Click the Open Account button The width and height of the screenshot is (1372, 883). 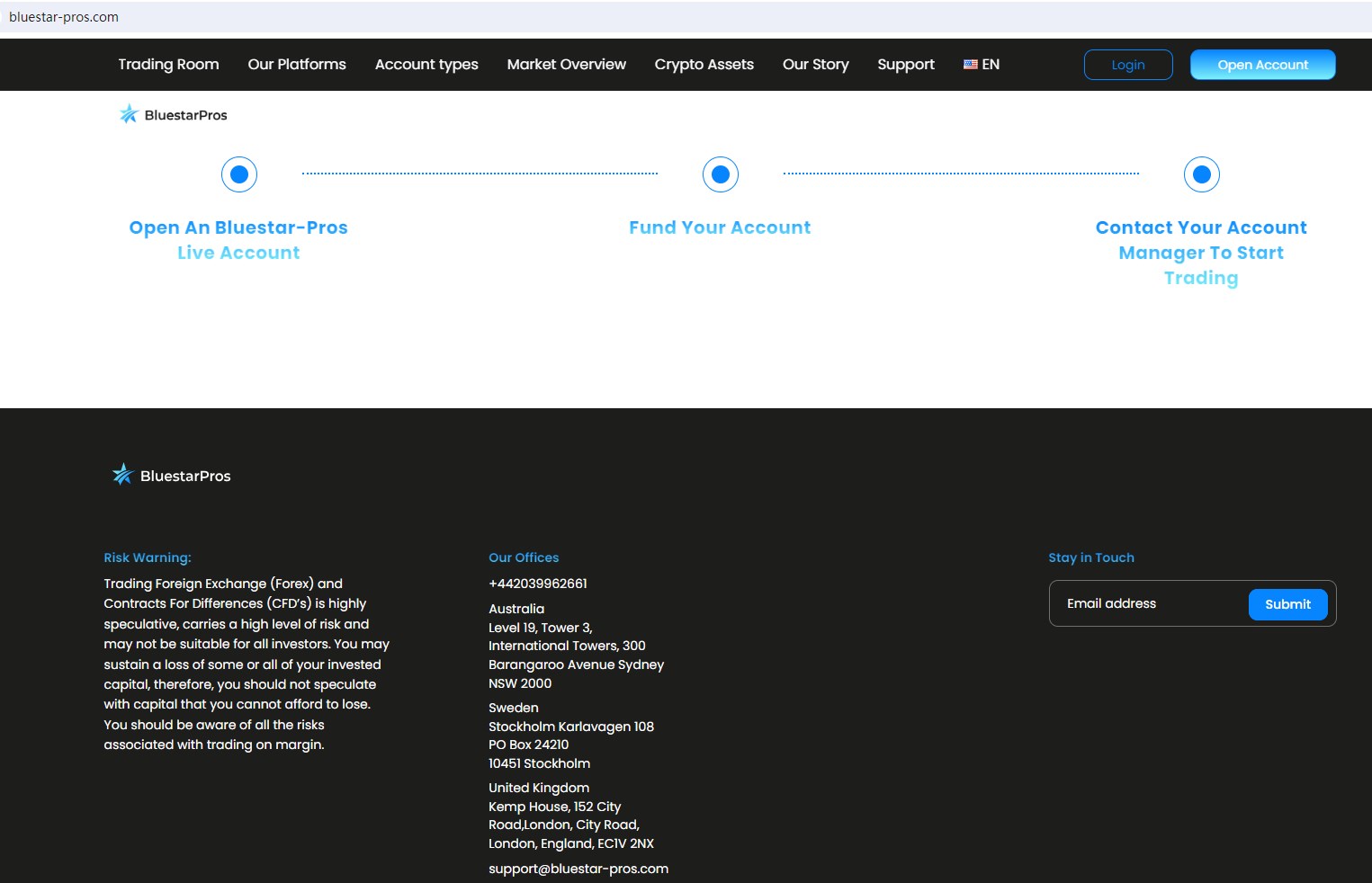click(x=1263, y=65)
